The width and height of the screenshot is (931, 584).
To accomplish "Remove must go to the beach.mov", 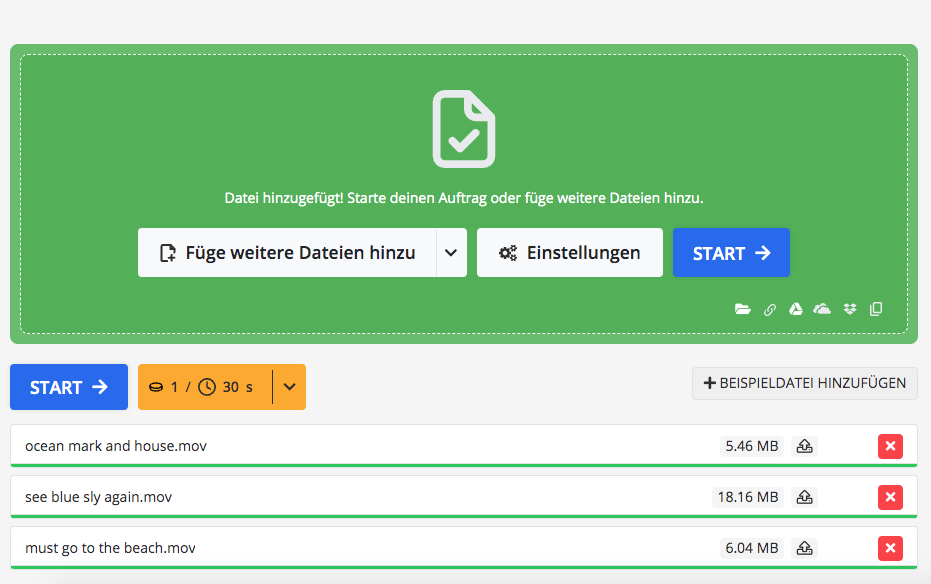I will [x=890, y=548].
